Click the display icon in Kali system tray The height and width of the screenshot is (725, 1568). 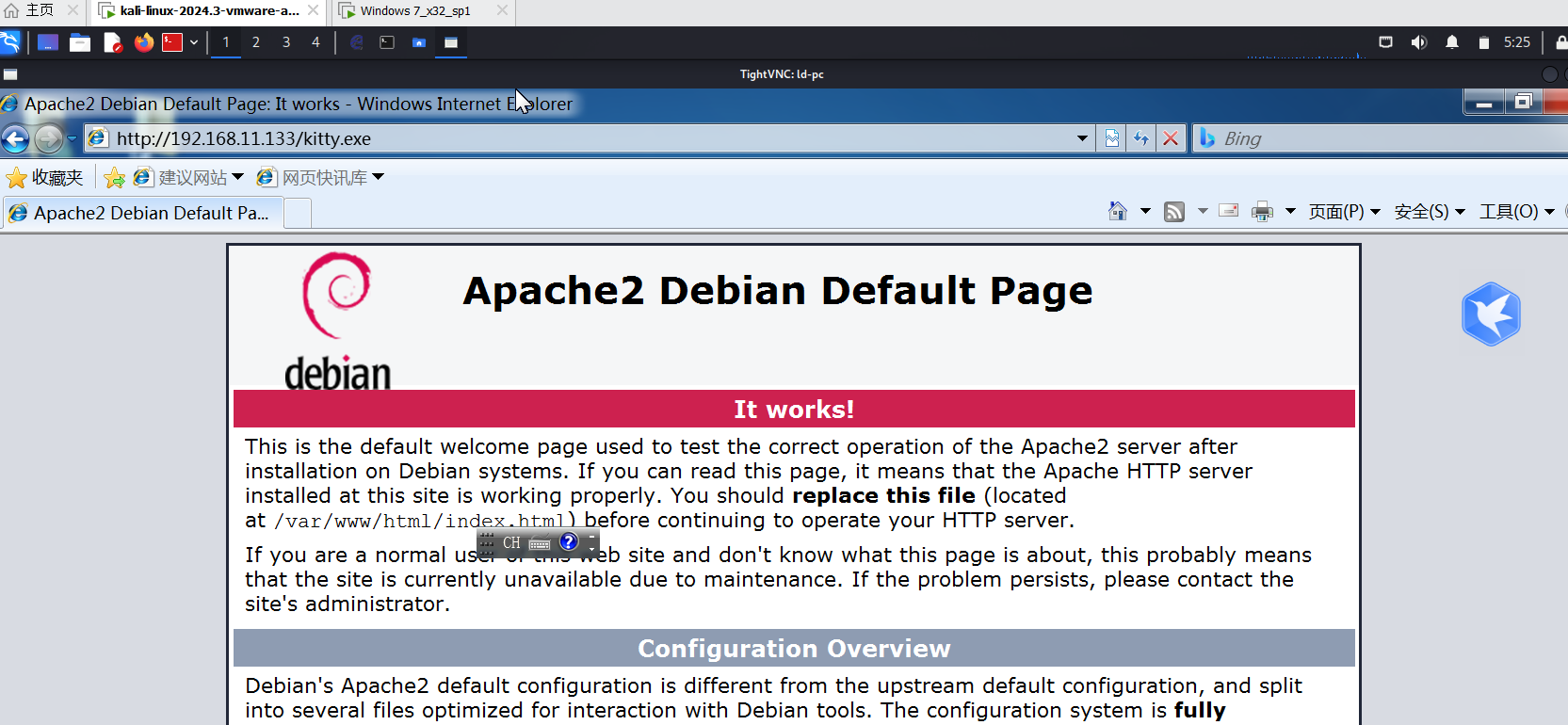1385,42
